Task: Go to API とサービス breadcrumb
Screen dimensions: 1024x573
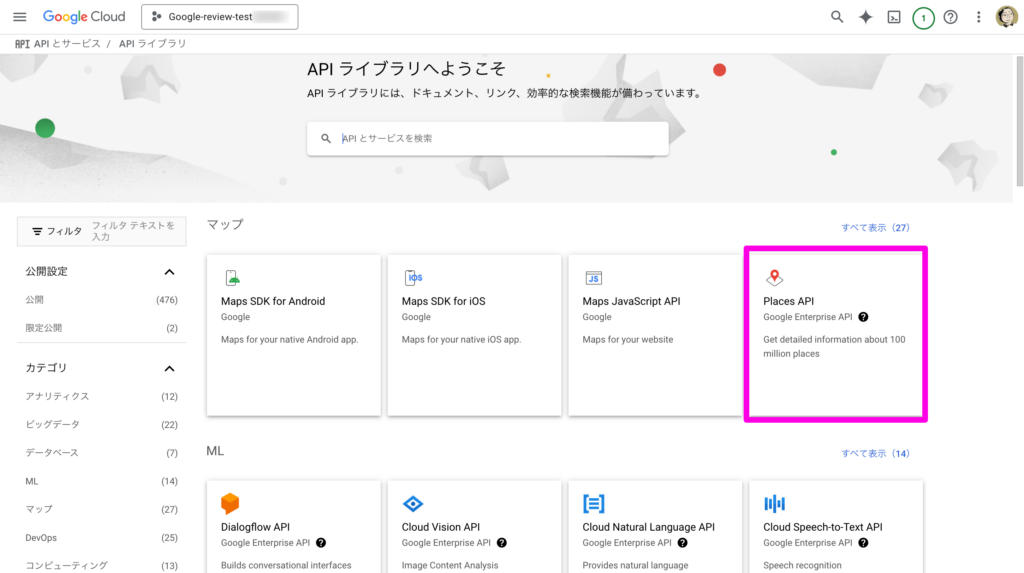Action: coord(67,44)
